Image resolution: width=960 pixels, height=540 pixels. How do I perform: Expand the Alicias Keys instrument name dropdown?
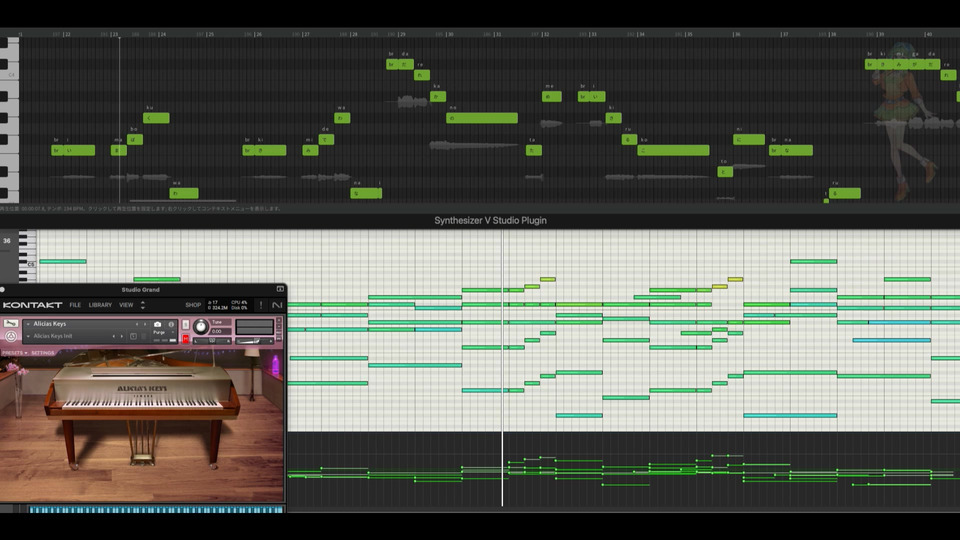28,324
